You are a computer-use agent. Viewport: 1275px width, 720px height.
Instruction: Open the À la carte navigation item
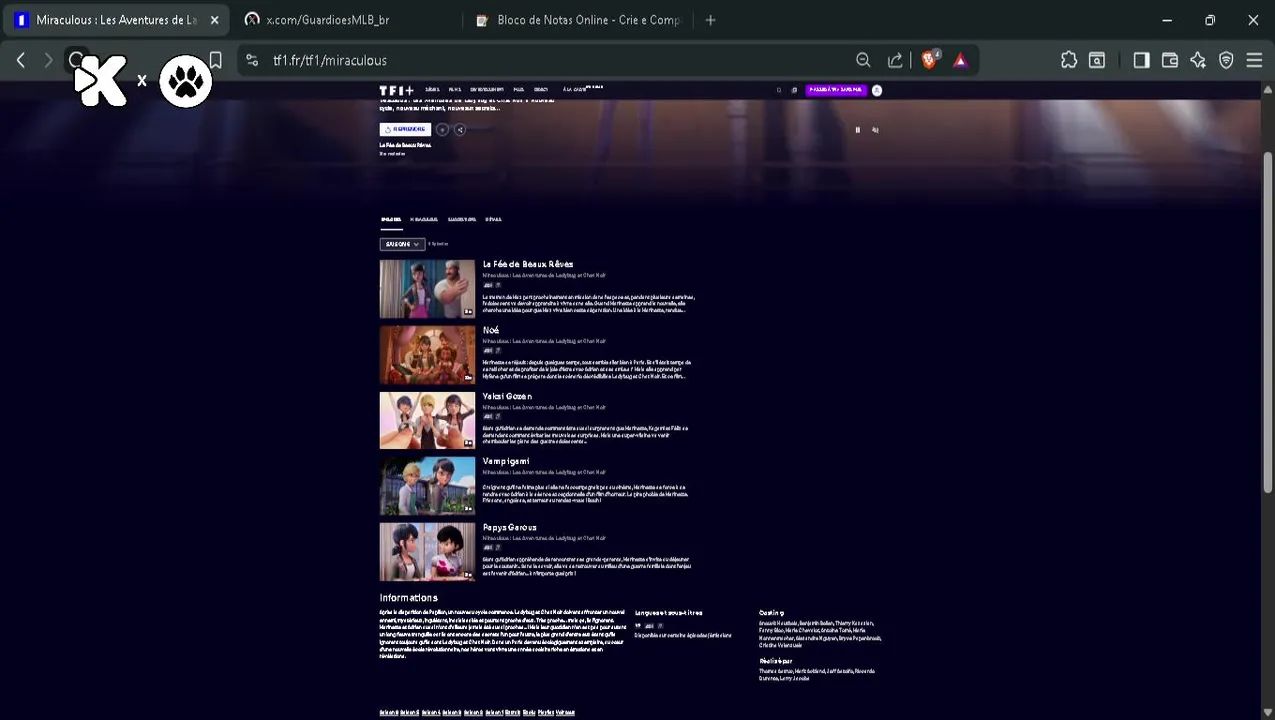pyautogui.click(x=574, y=90)
